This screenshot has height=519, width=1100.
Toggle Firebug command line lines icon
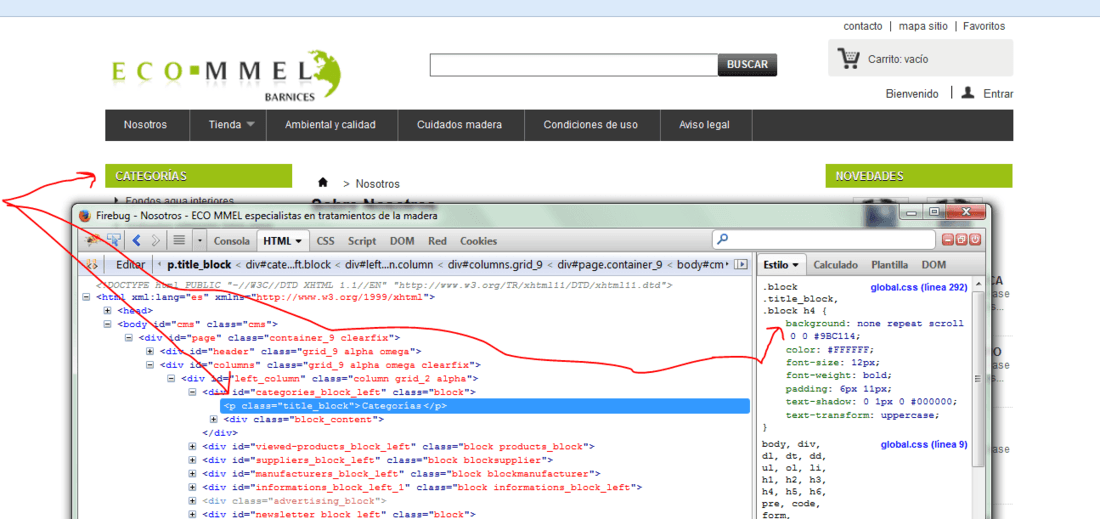click(x=179, y=240)
